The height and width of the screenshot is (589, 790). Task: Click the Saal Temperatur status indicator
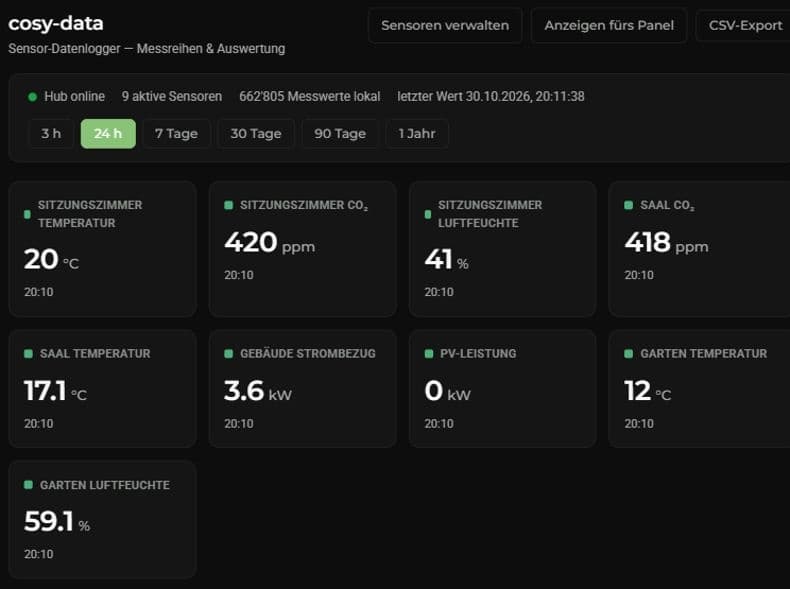click(x=28, y=354)
